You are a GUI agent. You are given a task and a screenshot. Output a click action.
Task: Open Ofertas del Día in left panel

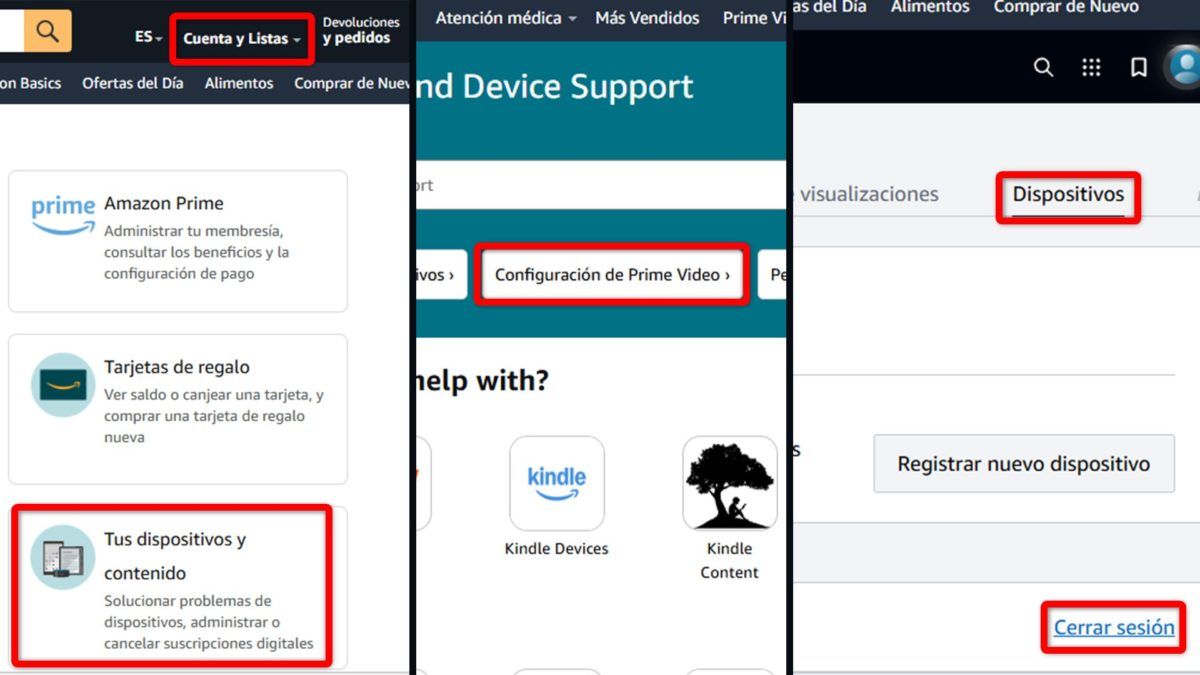tap(133, 84)
